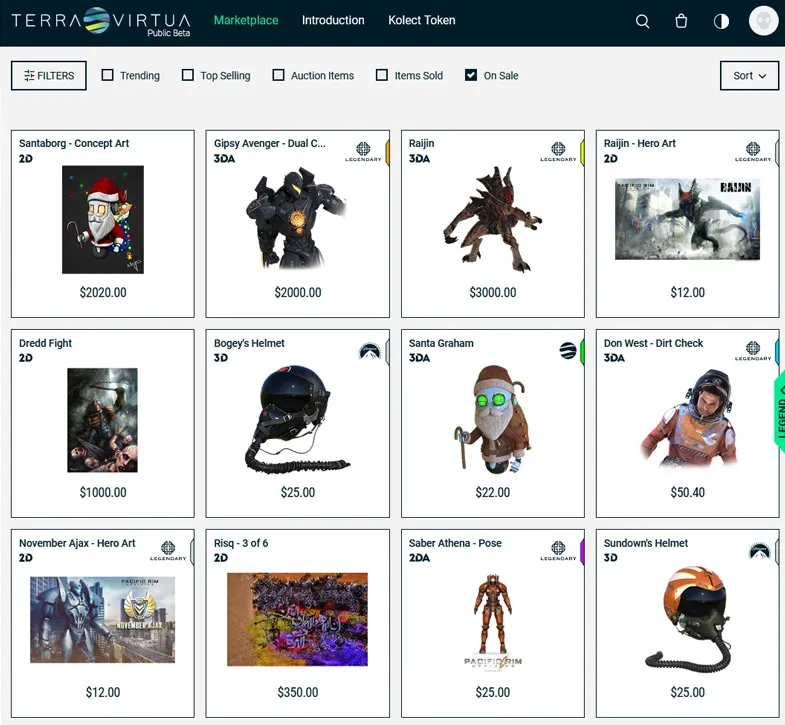
Task: Expand the green Legend side tab
Action: (x=779, y=412)
